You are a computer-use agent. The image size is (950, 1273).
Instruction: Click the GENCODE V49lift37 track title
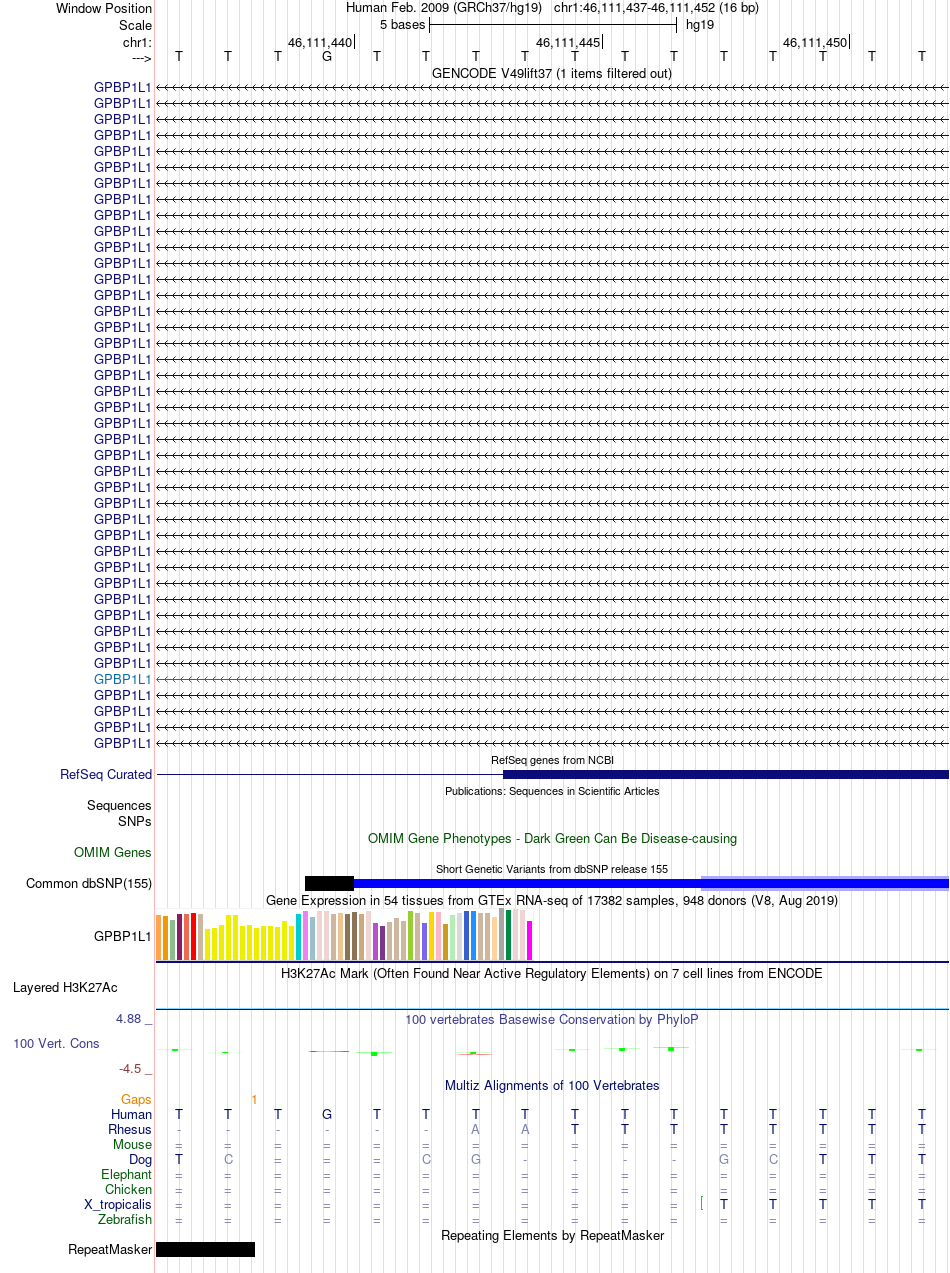coord(552,73)
